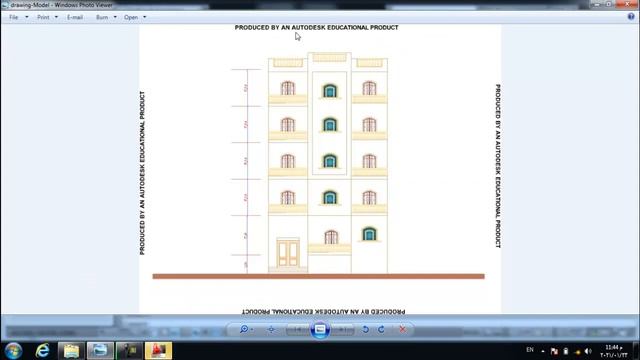
Task: Open the dark application taskbar button
Action: (x=129, y=351)
